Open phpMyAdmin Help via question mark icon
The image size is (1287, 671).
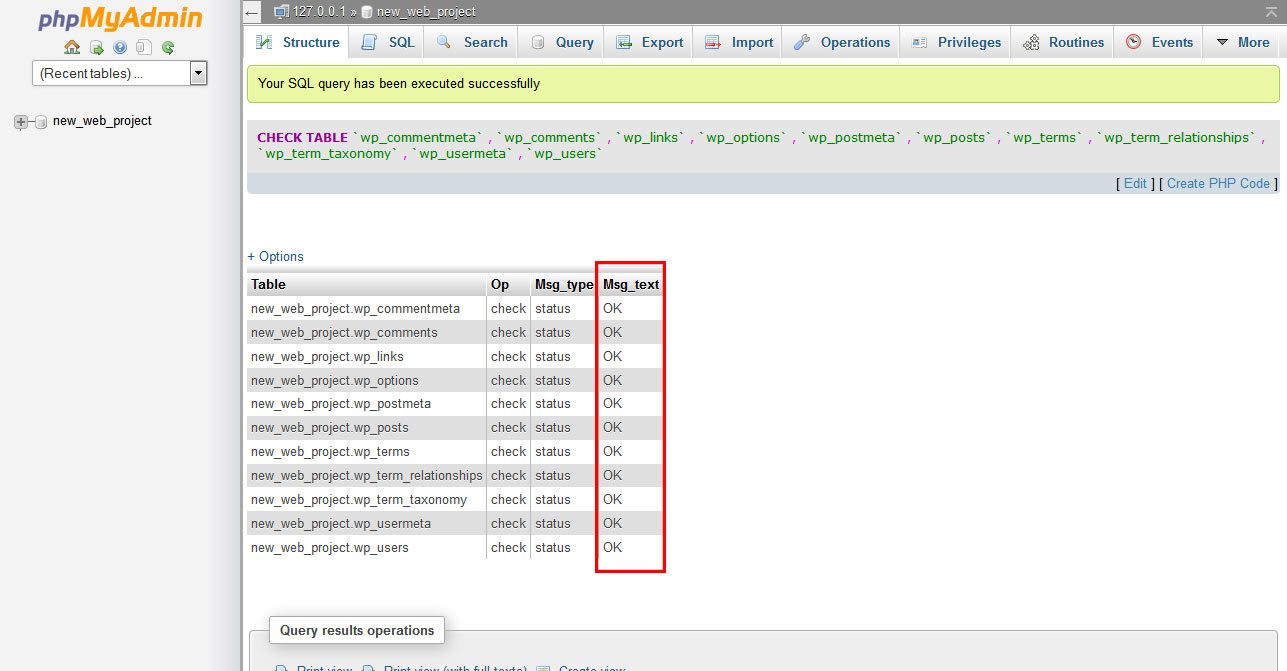click(120, 47)
